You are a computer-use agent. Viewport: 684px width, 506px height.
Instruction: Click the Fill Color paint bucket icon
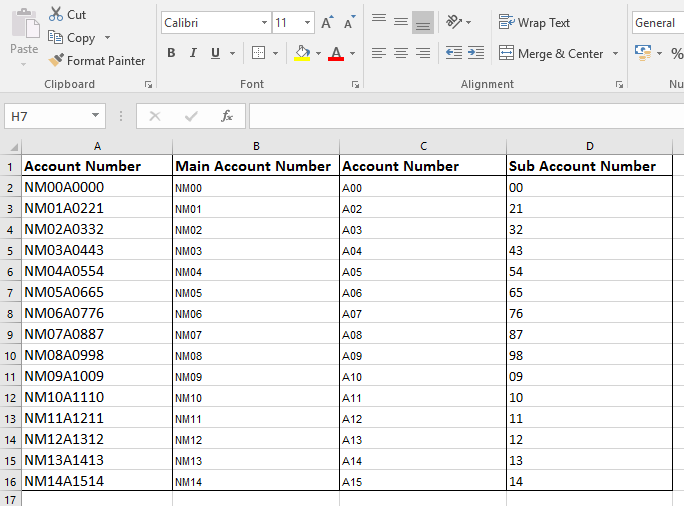click(x=302, y=53)
